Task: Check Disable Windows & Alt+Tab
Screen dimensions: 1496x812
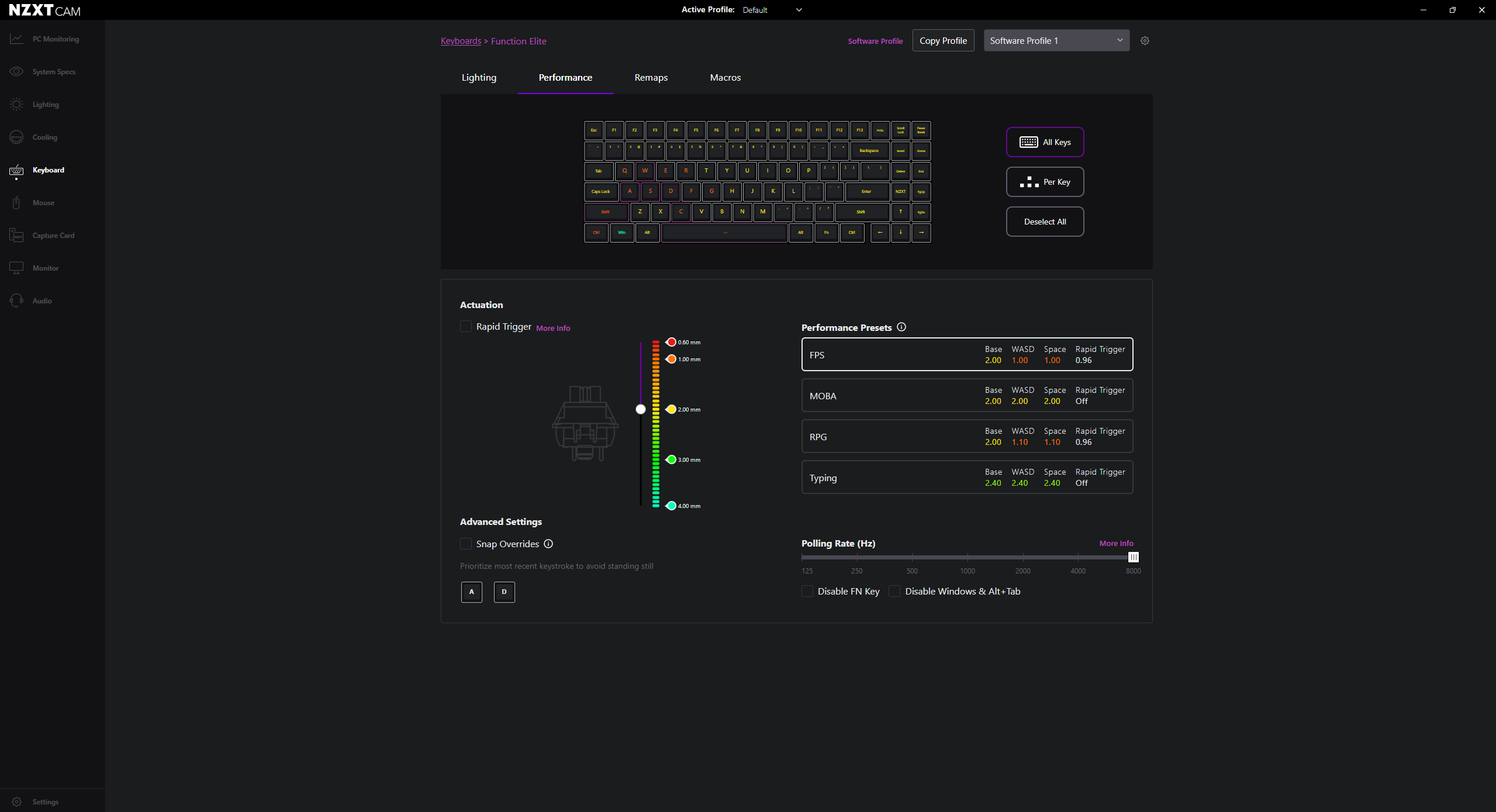Action: point(894,591)
